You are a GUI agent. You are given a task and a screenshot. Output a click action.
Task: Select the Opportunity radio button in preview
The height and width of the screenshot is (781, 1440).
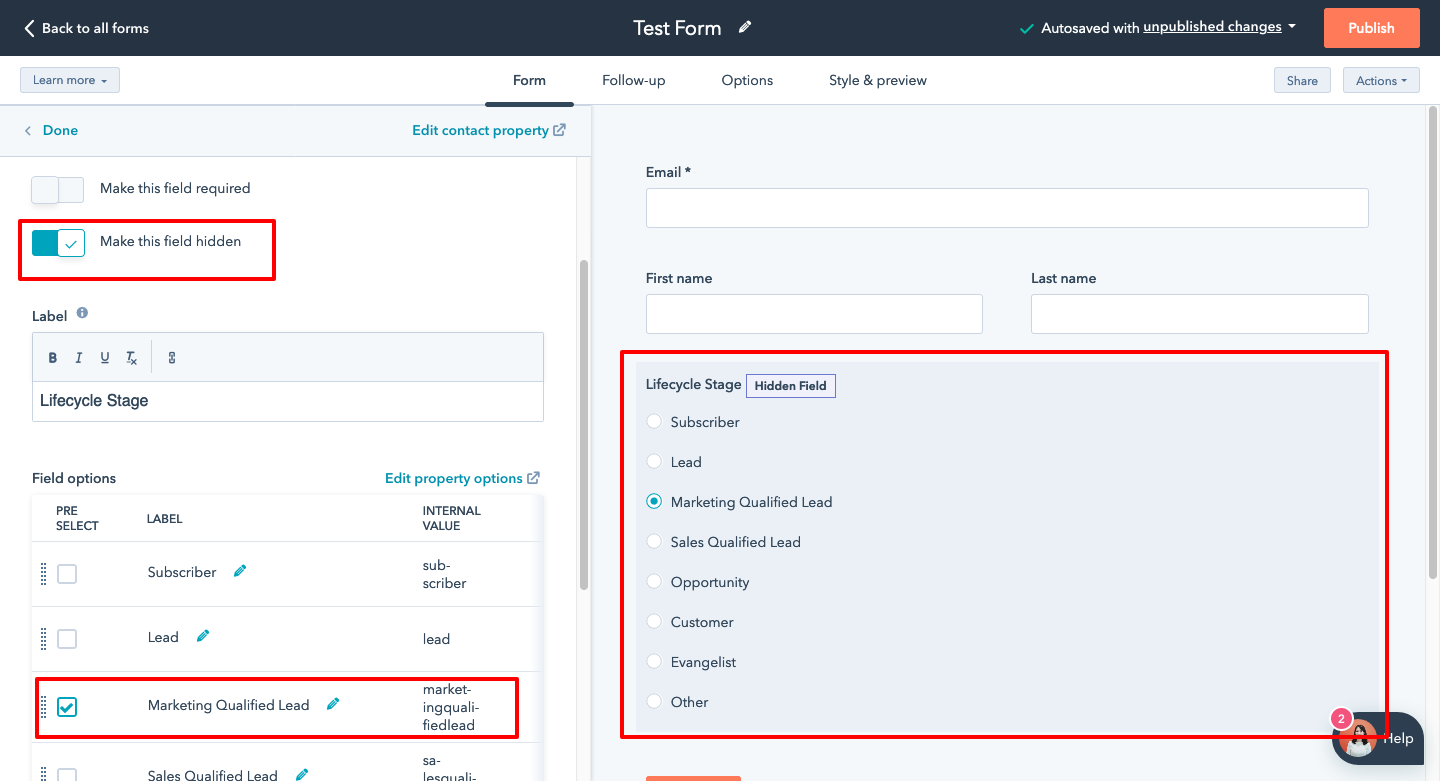[654, 582]
